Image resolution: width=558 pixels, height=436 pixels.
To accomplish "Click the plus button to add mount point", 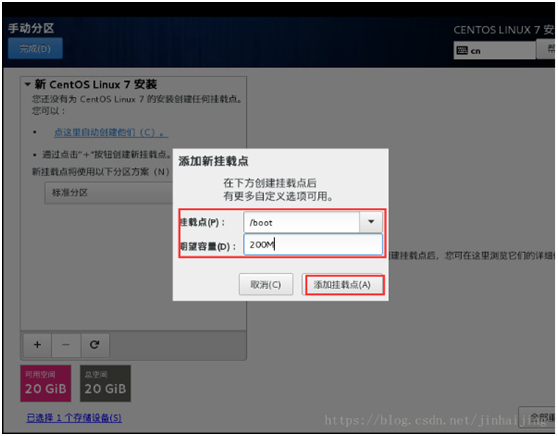I will 37,345.
